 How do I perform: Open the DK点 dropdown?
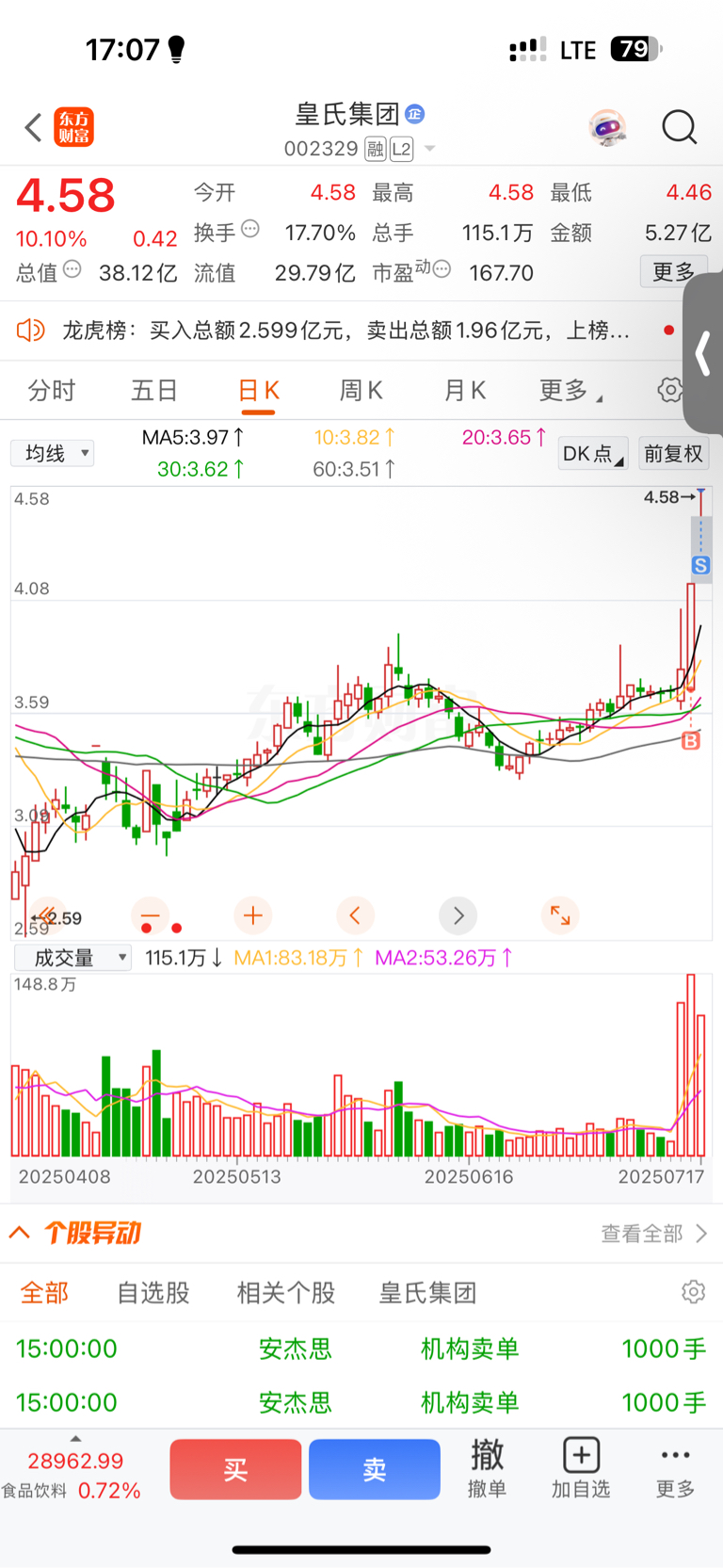click(593, 454)
